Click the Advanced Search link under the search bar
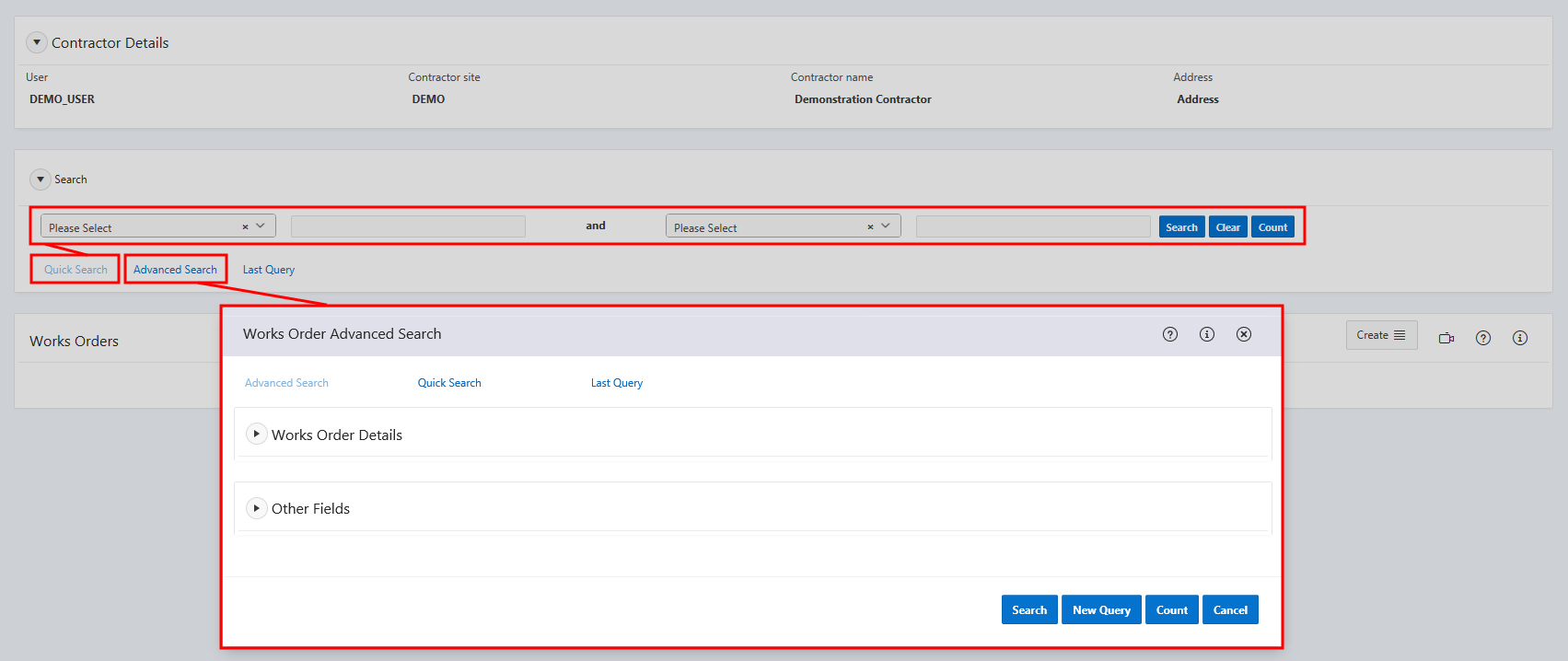Viewport: 1568px width, 661px height. coord(175,270)
